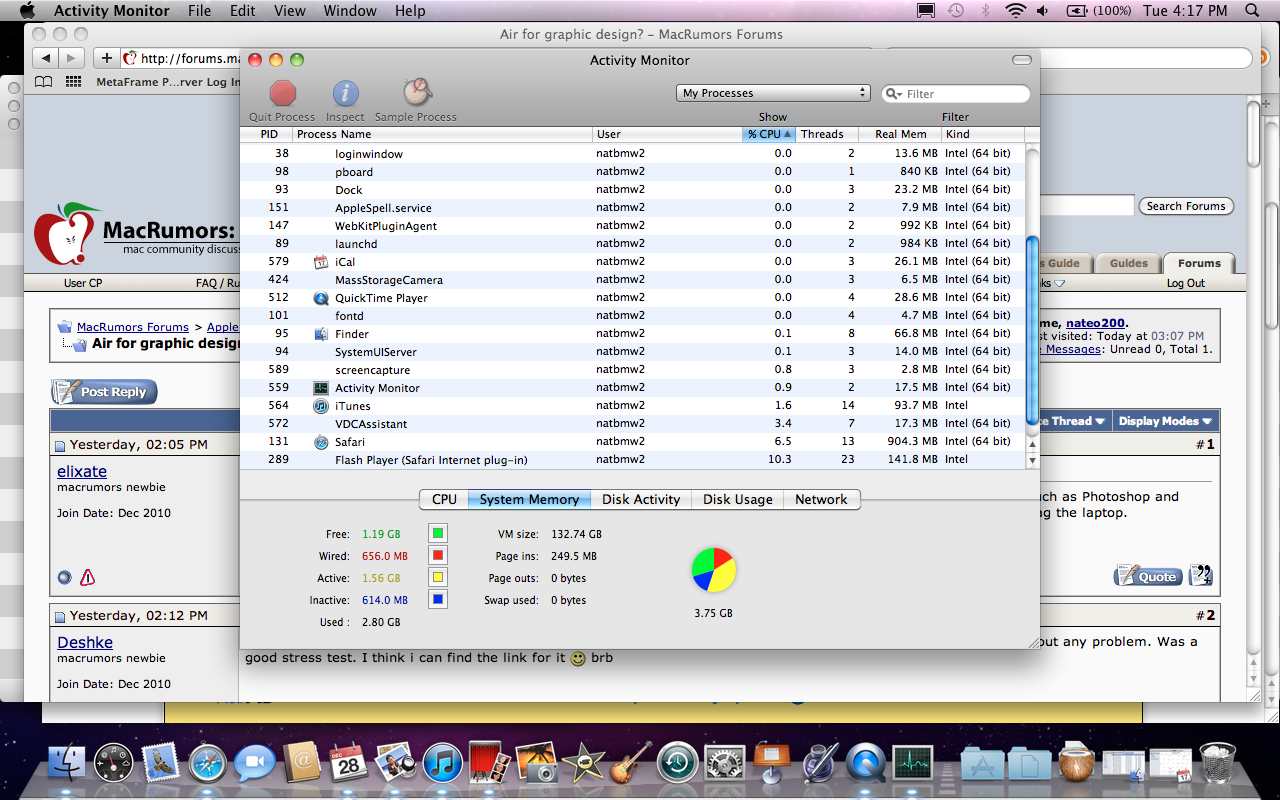The image size is (1280, 800).
Task: Open Address Book from the Dock
Action: (x=301, y=763)
